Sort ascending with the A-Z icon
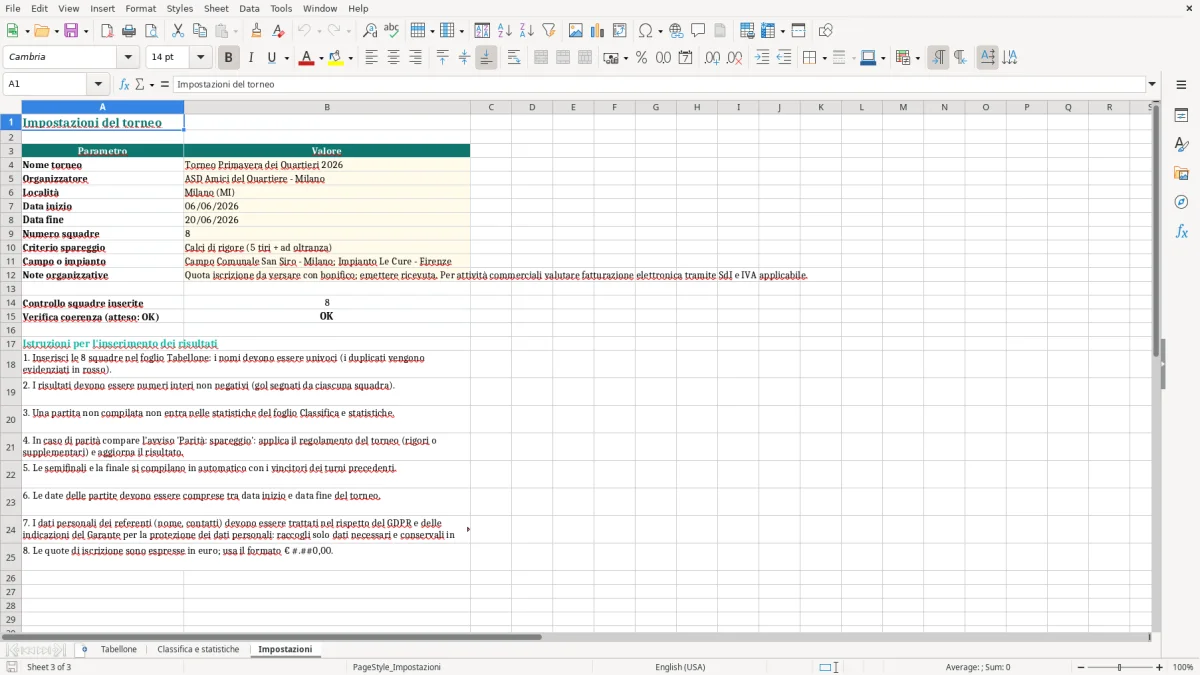The height and width of the screenshot is (675, 1200). (x=505, y=31)
